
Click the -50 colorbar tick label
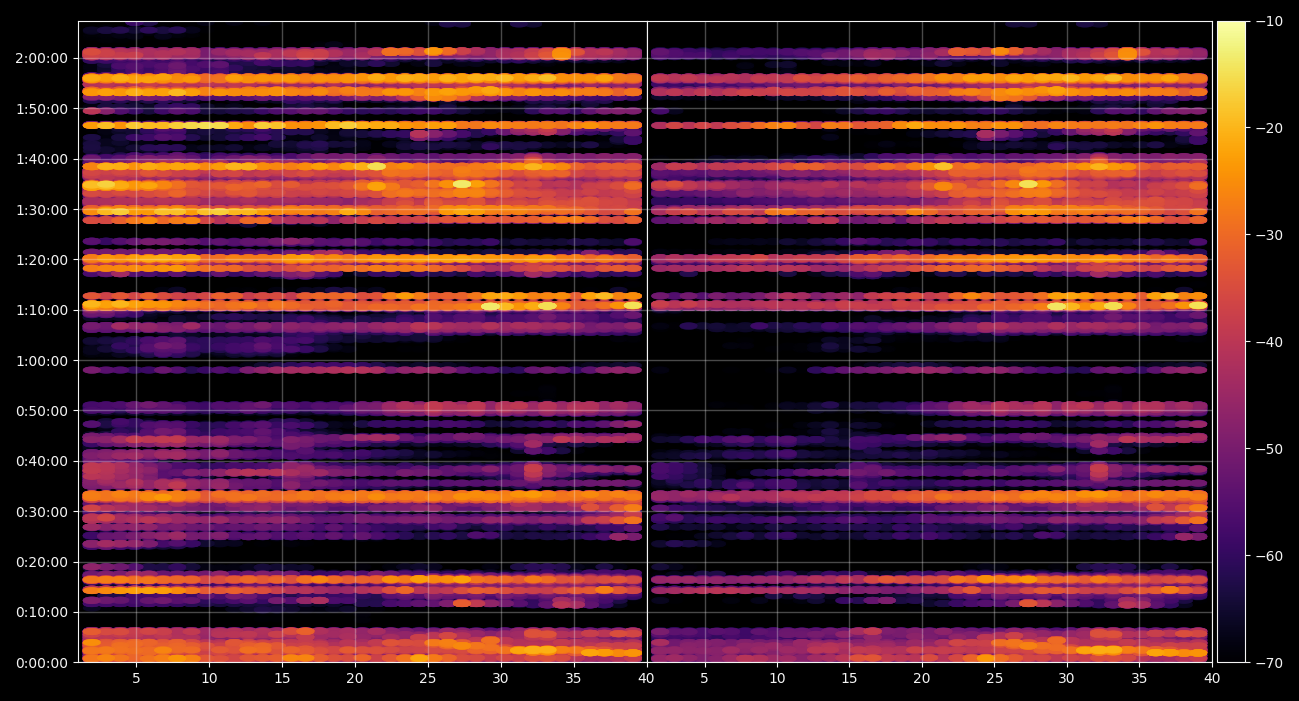click(1270, 448)
